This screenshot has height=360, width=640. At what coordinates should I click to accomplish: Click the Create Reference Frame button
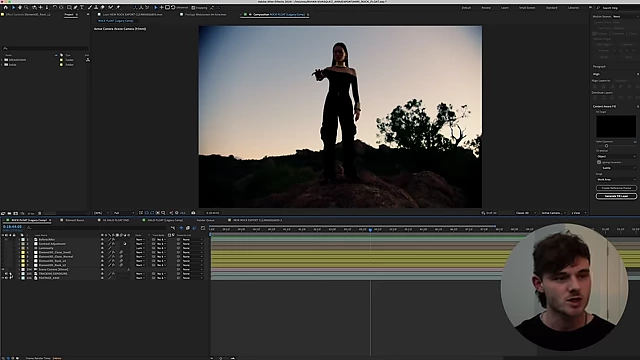[616, 188]
